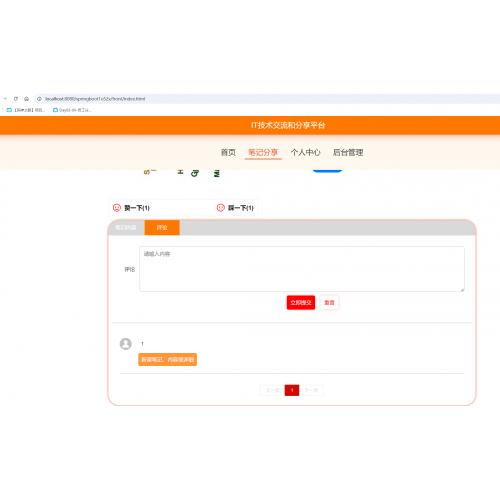
Task: Click the commenter's gray avatar icon
Action: tap(126, 344)
